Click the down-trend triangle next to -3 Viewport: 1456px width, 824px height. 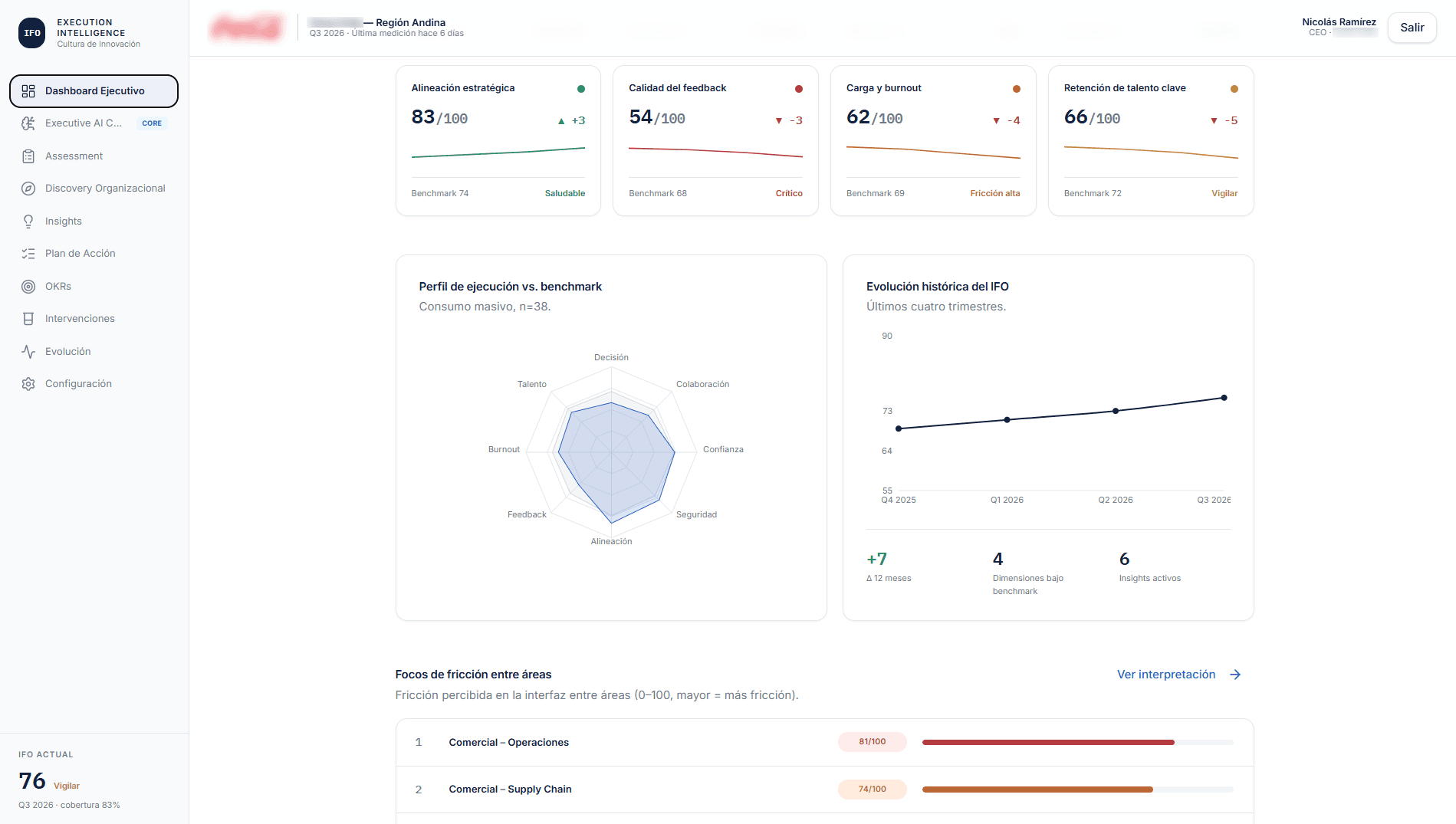pos(779,121)
